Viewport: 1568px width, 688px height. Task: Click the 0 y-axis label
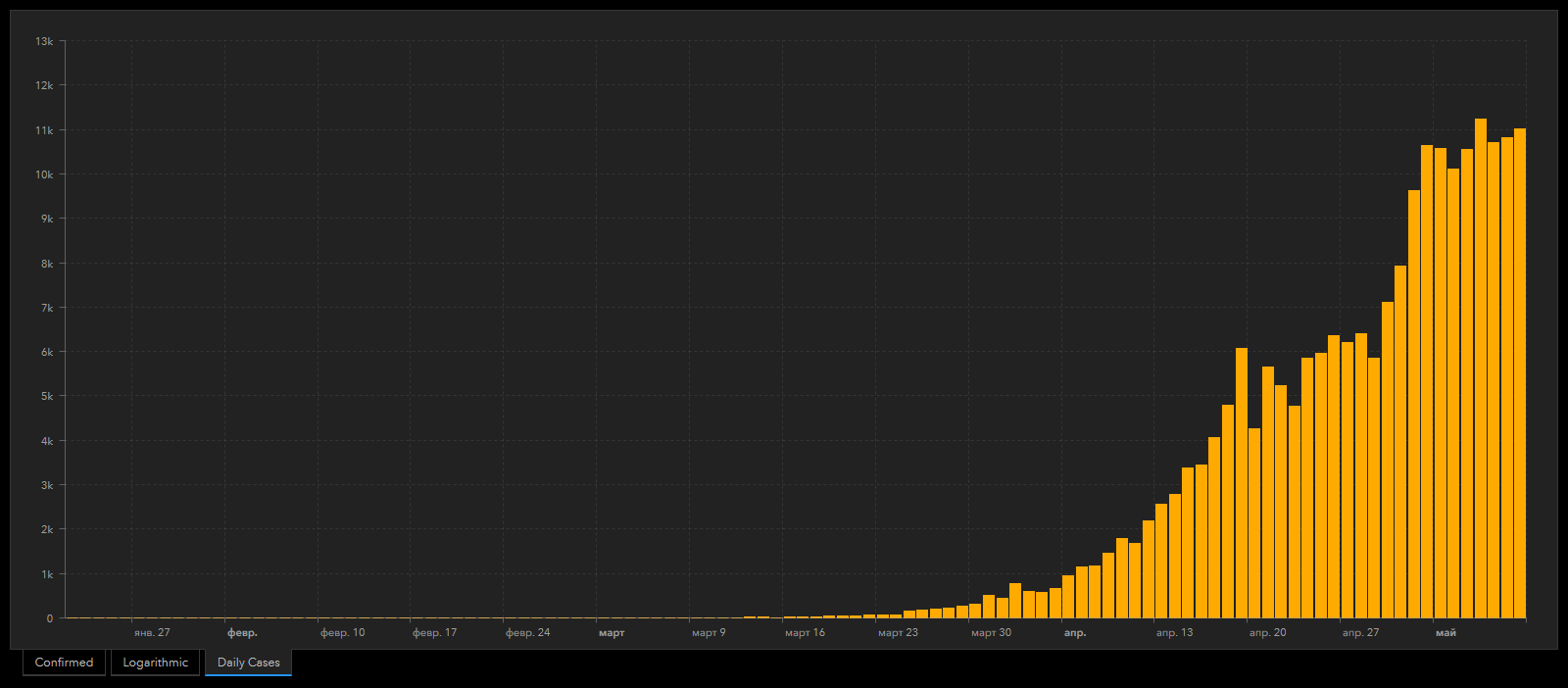pyautogui.click(x=50, y=618)
